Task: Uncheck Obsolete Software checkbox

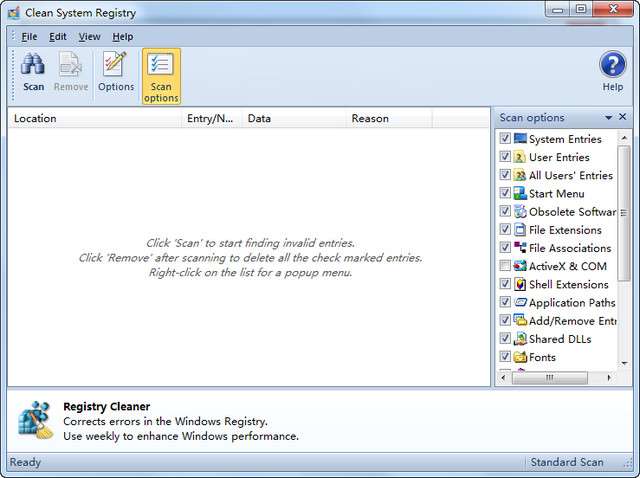Action: (x=505, y=211)
